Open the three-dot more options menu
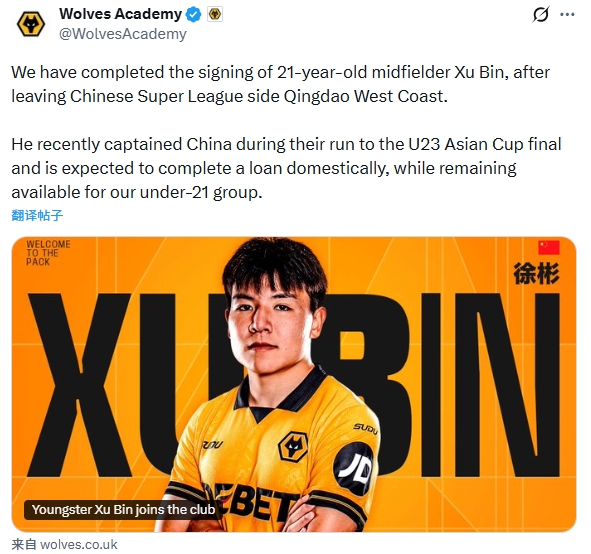 567,15
